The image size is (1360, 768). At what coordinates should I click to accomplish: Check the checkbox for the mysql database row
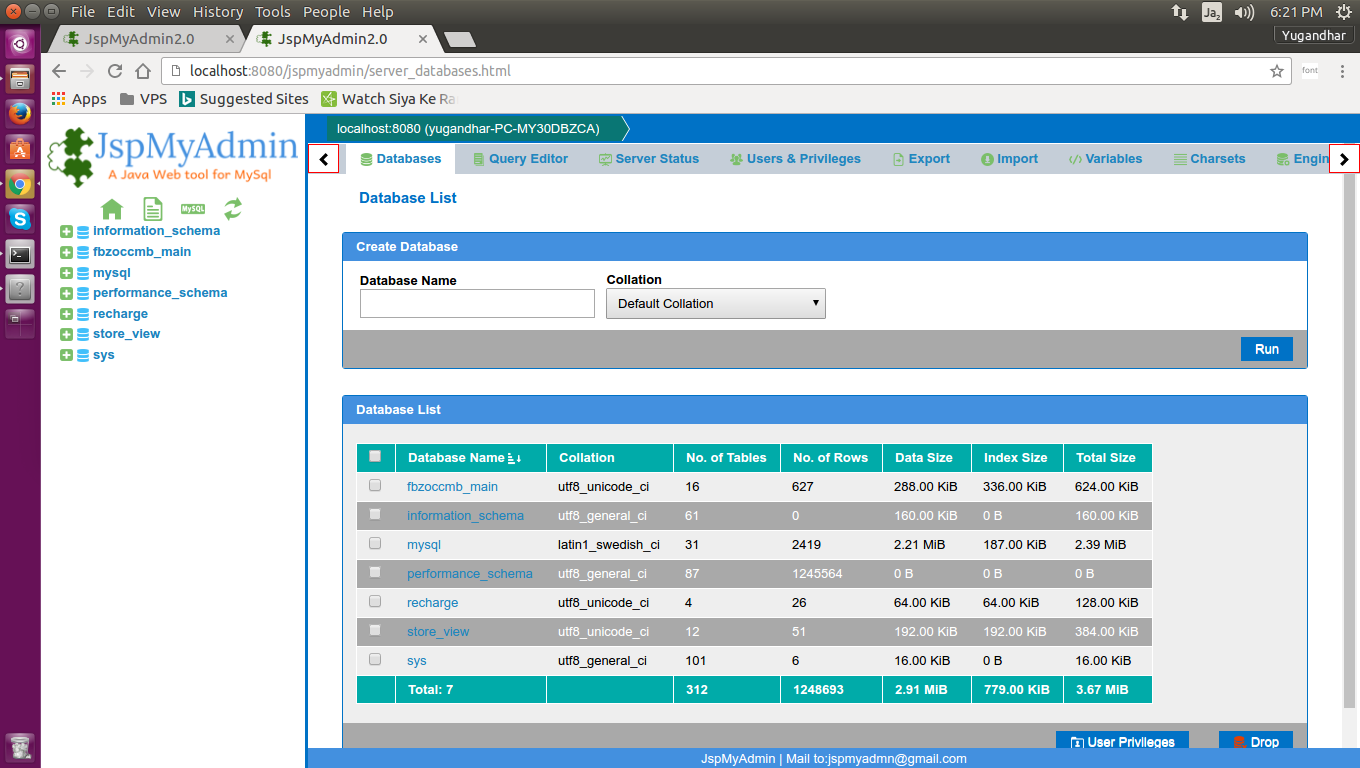coord(375,543)
